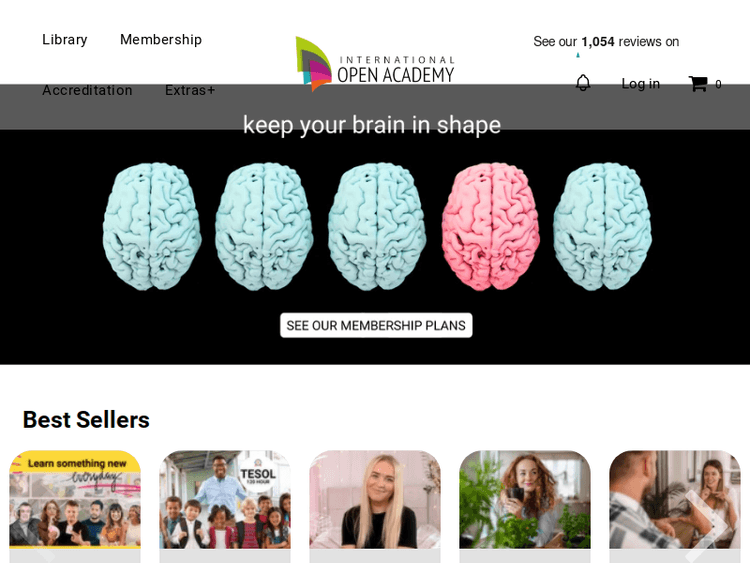Open the shopping cart icon
The width and height of the screenshot is (750, 563).
698,84
